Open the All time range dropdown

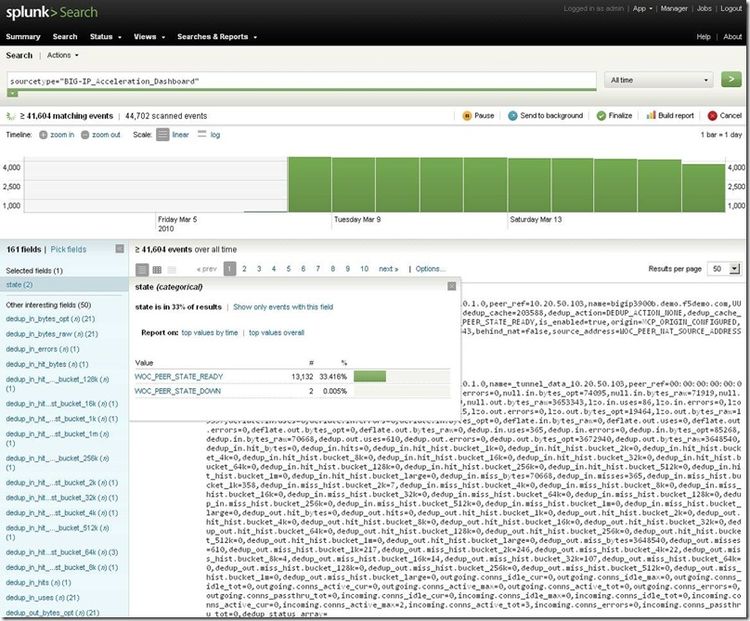click(660, 80)
